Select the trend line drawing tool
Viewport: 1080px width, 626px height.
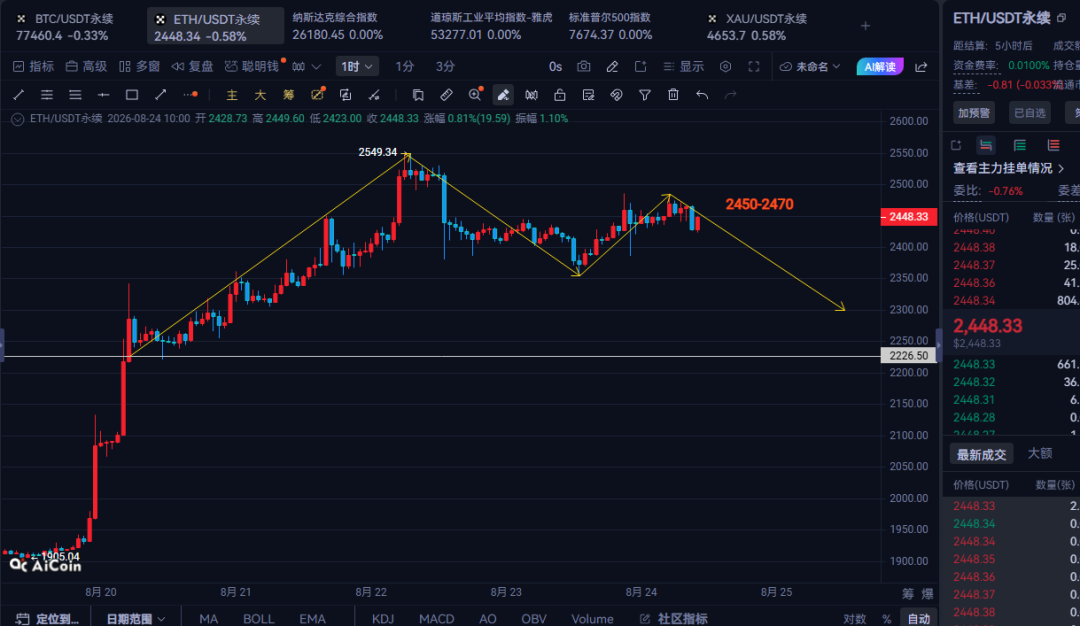pyautogui.click(x=19, y=95)
